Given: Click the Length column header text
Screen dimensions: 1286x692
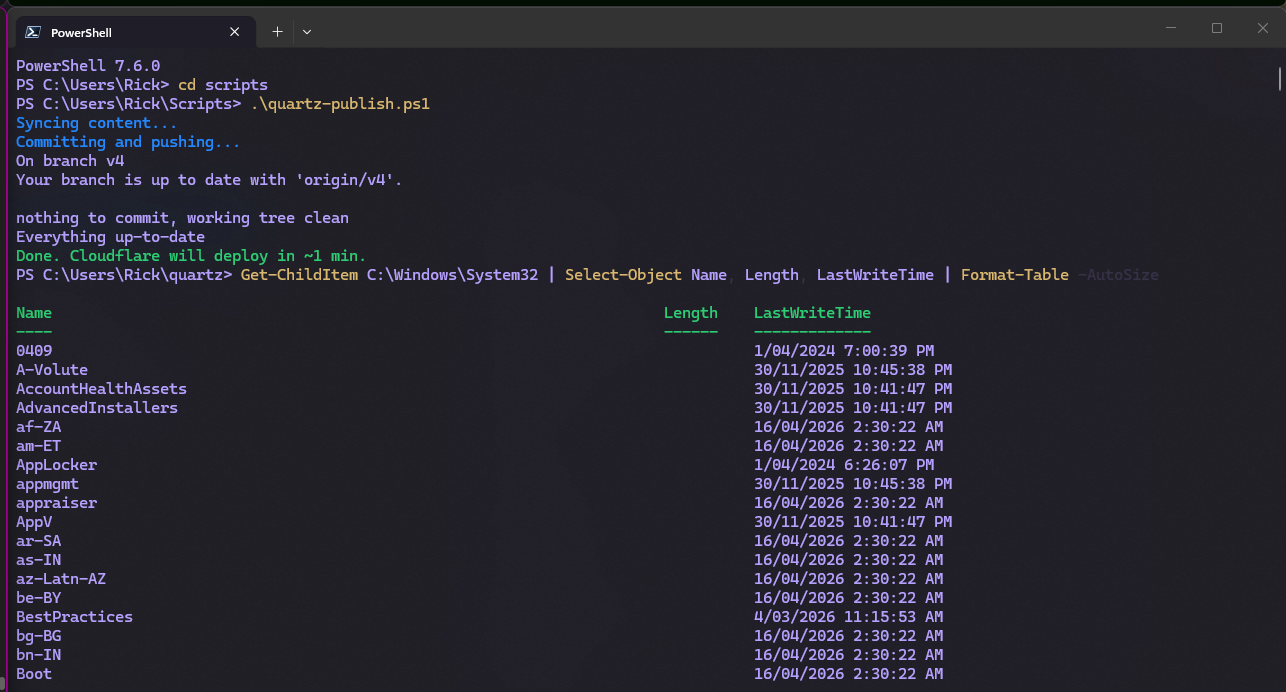Looking at the screenshot, I should [x=690, y=313].
